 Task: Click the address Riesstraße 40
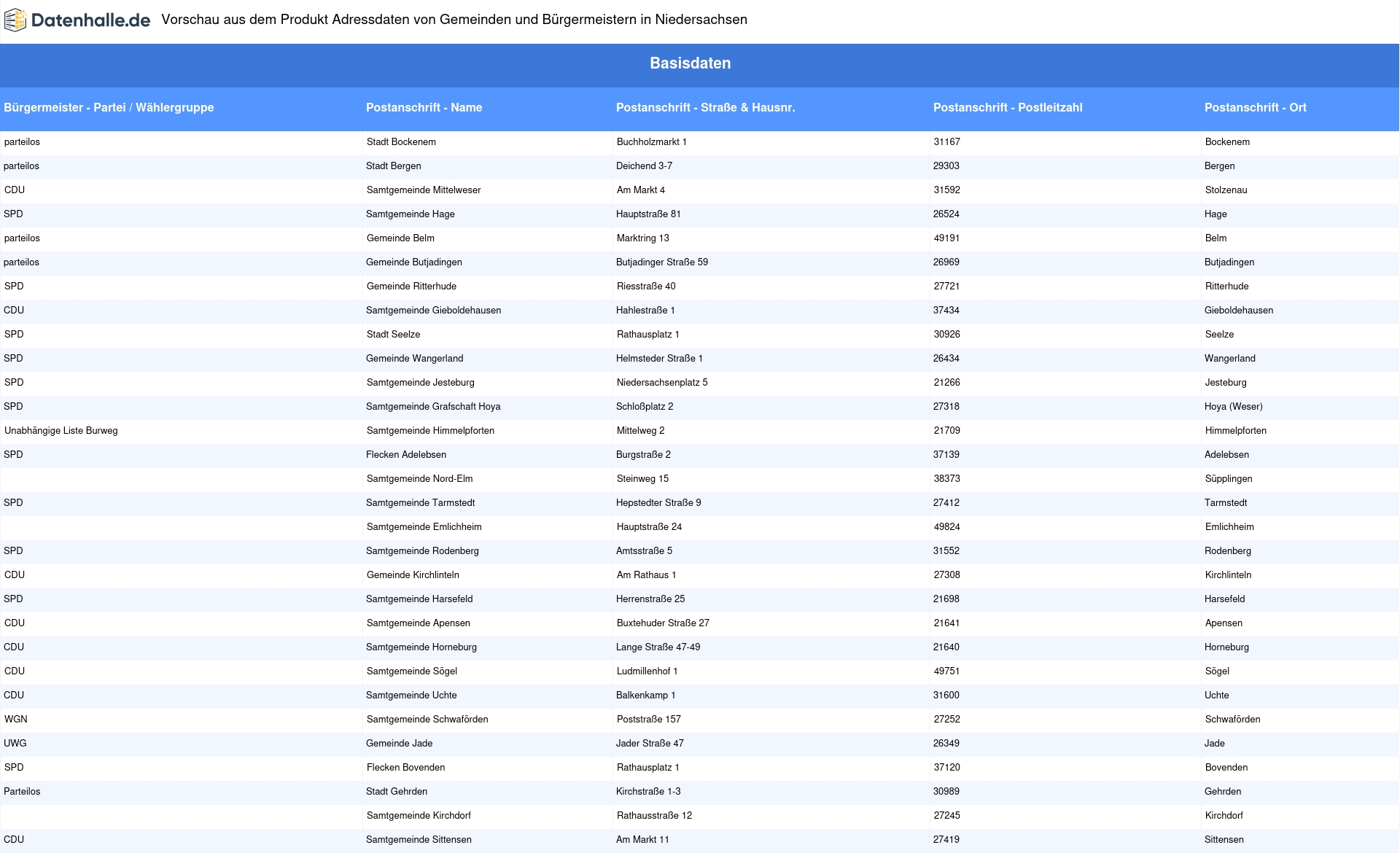click(646, 287)
